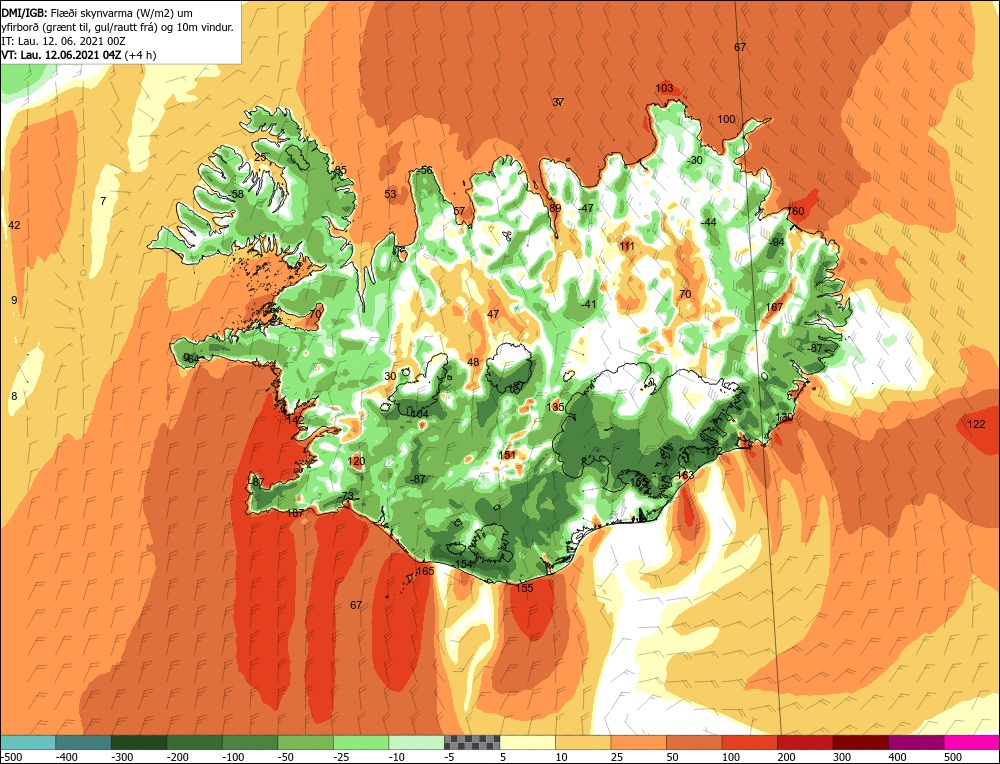Click the legend label -400
The width and height of the screenshot is (1000, 764).
coord(66,757)
